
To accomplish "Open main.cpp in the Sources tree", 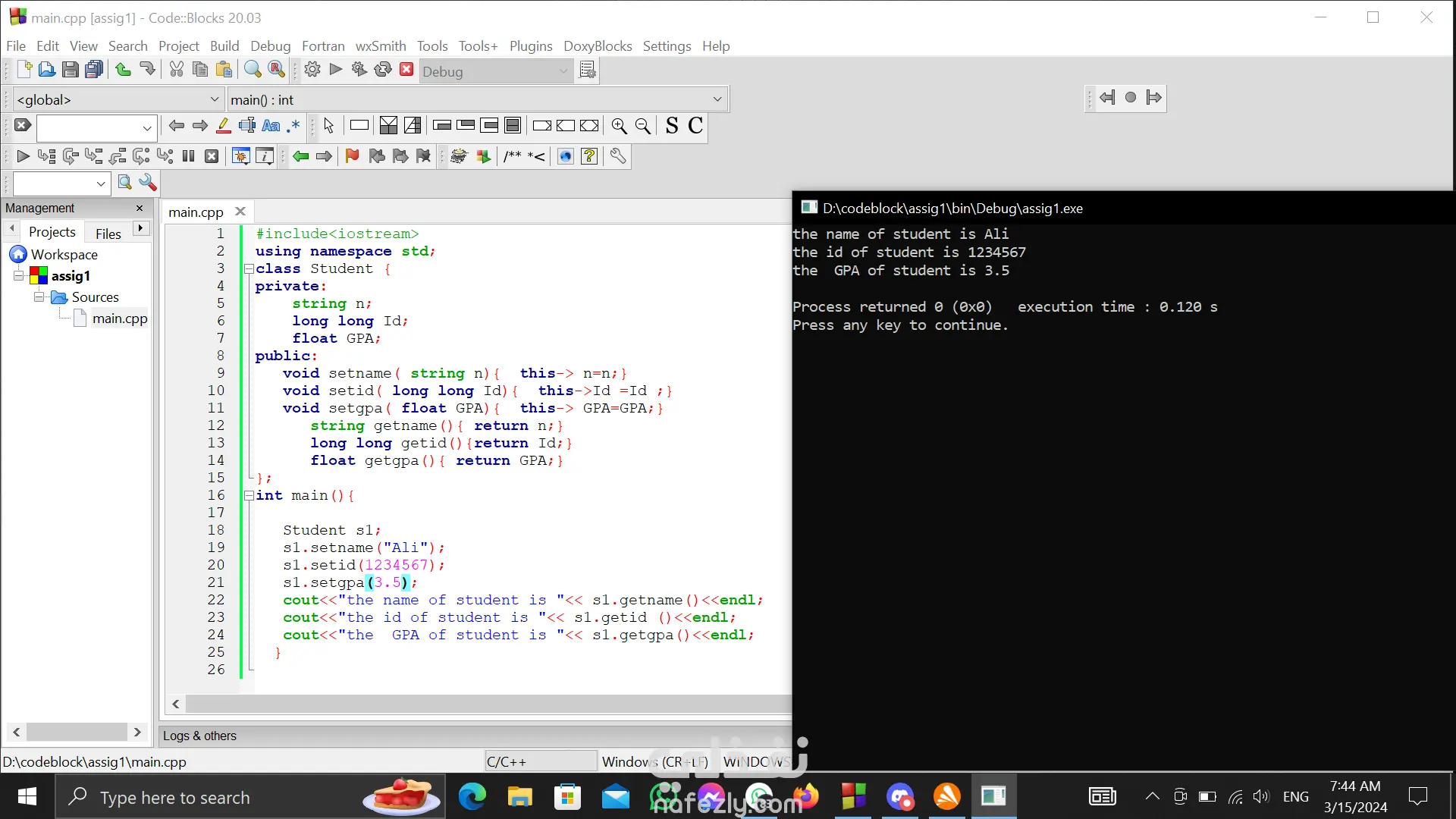I will (x=119, y=318).
